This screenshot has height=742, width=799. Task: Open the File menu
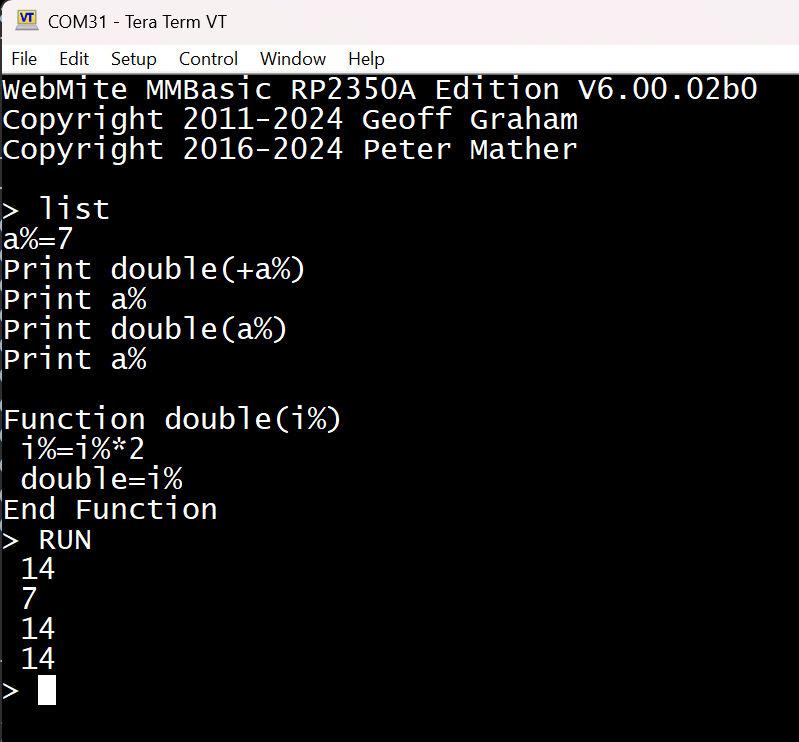24,59
